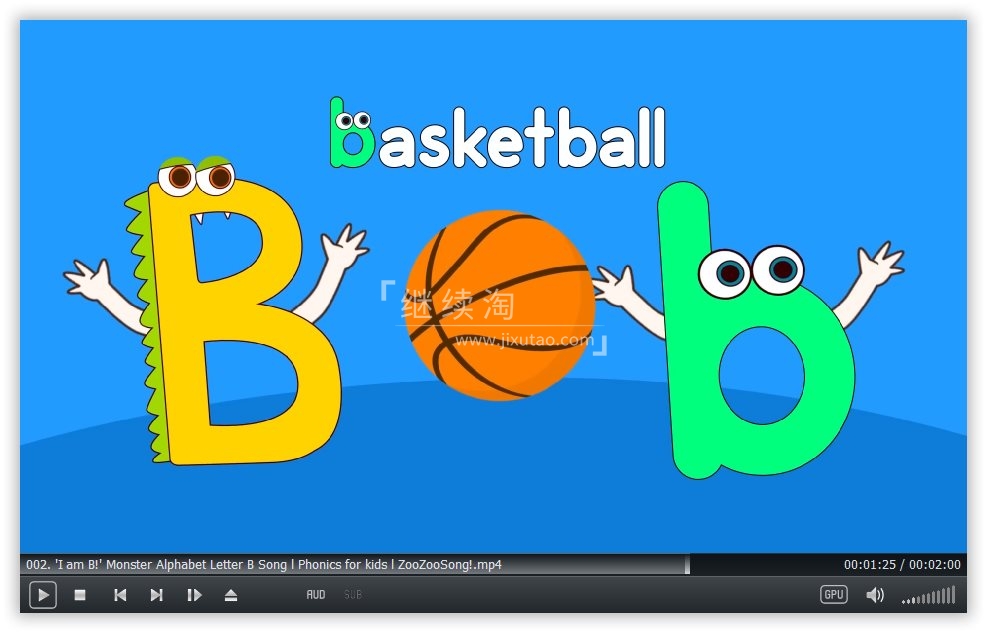The image size is (987, 633).
Task: Mute the sound with the speaker icon
Action: (874, 595)
